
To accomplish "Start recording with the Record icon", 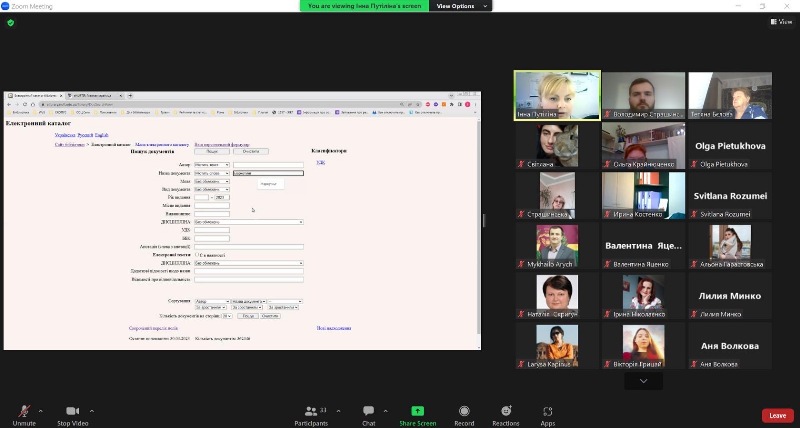I will click(464, 411).
